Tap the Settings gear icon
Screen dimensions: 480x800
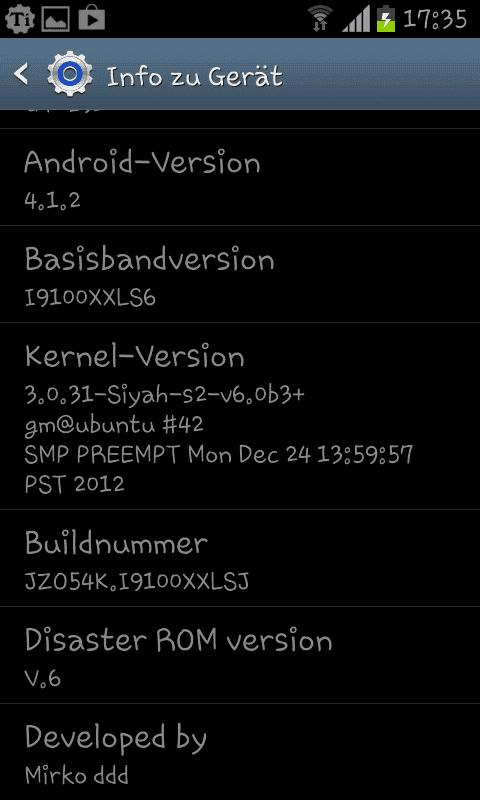(x=70, y=75)
